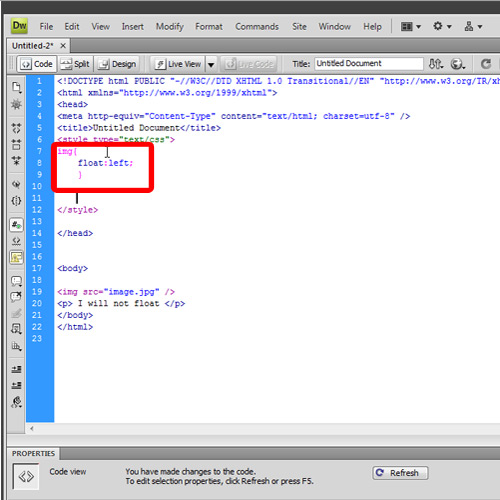
Task: Open the Extend Dreamweaver gear dropdown
Action: [x=442, y=26]
